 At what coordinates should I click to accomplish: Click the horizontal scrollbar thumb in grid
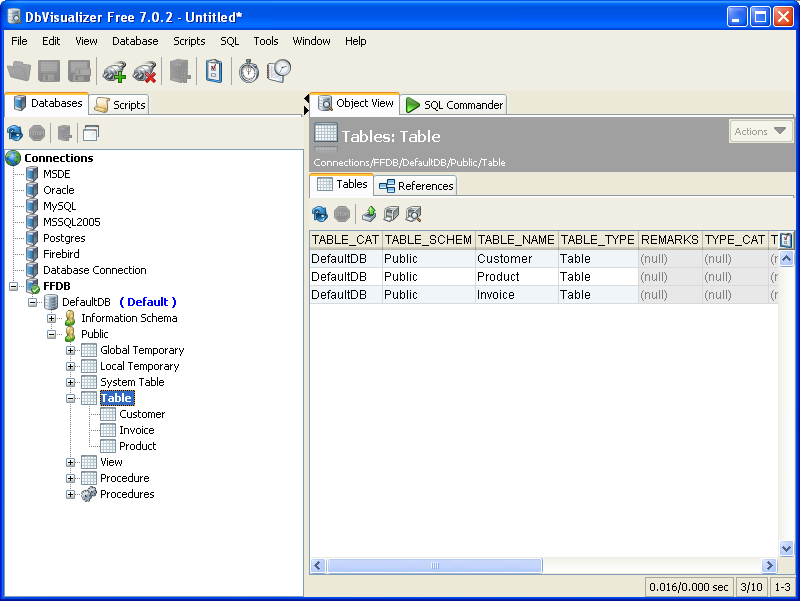pyautogui.click(x=435, y=565)
